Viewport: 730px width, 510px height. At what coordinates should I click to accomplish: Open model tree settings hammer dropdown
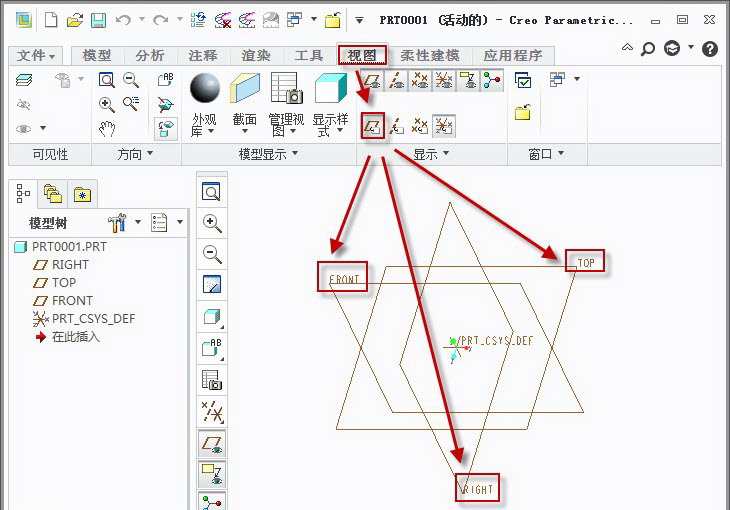[x=138, y=222]
